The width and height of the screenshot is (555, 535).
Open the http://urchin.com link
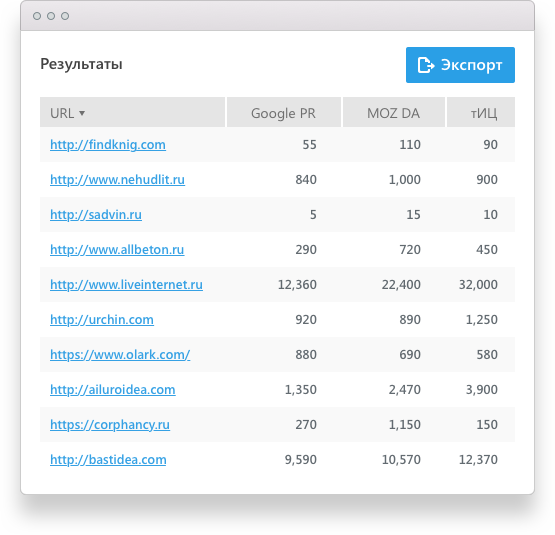coord(102,320)
